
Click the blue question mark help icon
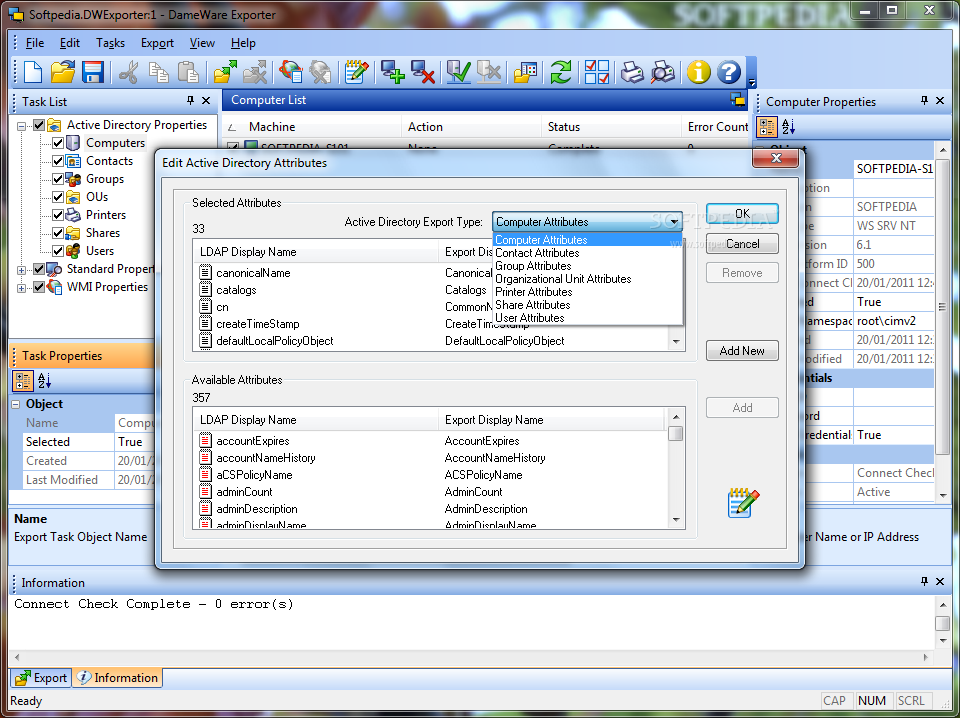coord(729,72)
